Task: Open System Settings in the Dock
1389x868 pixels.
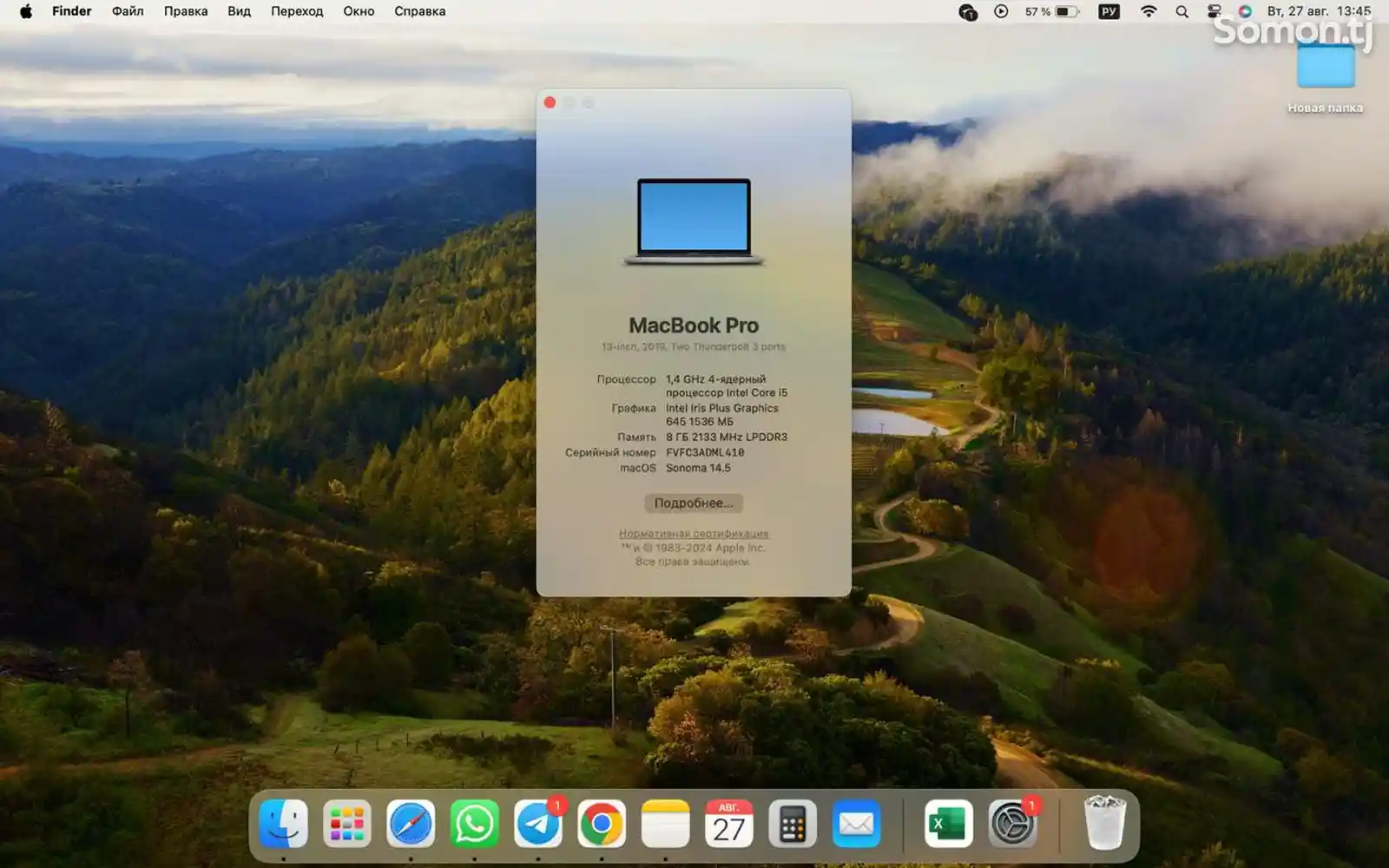Action: coord(1012,824)
